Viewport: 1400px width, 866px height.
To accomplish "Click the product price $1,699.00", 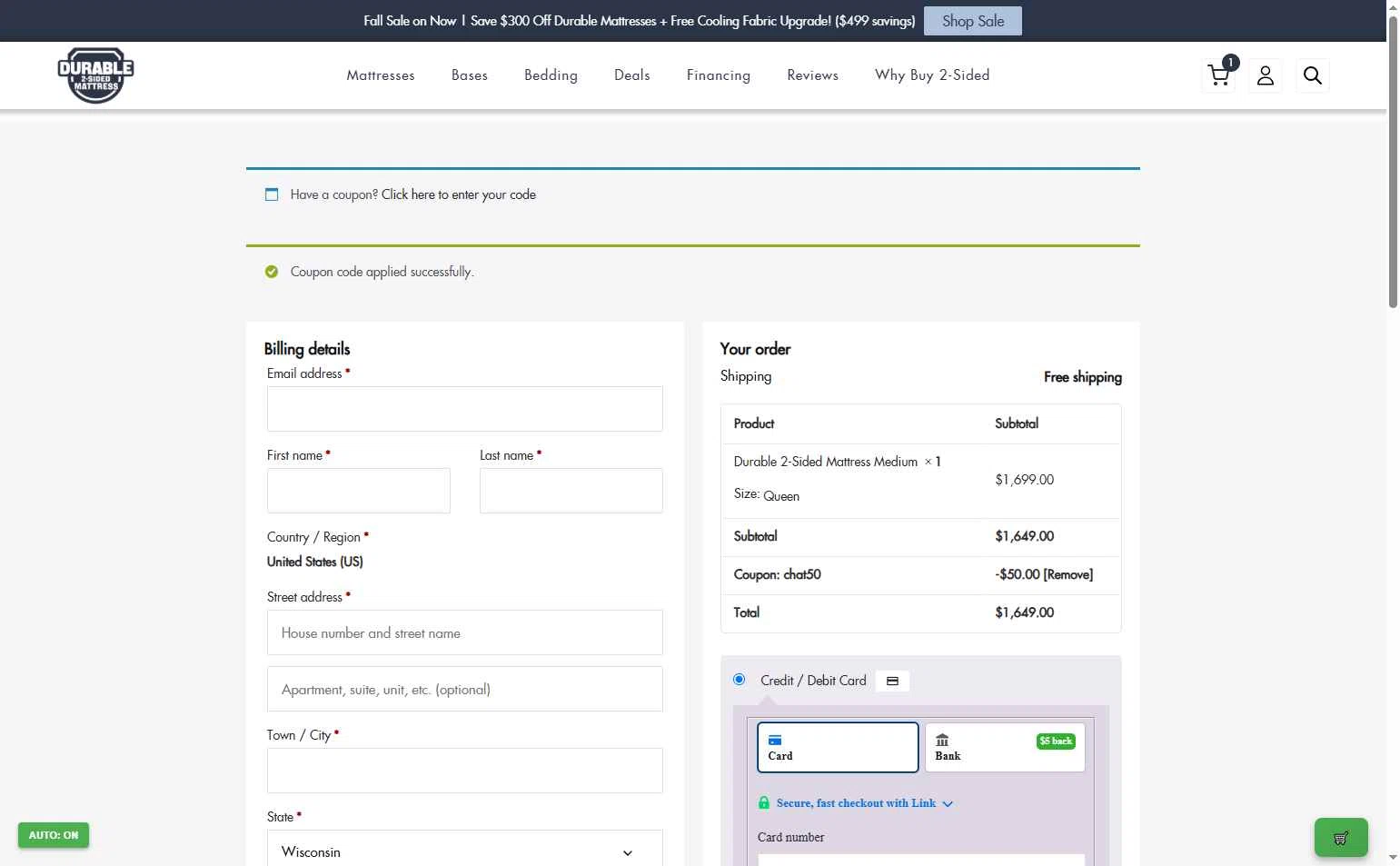I will 1025,480.
